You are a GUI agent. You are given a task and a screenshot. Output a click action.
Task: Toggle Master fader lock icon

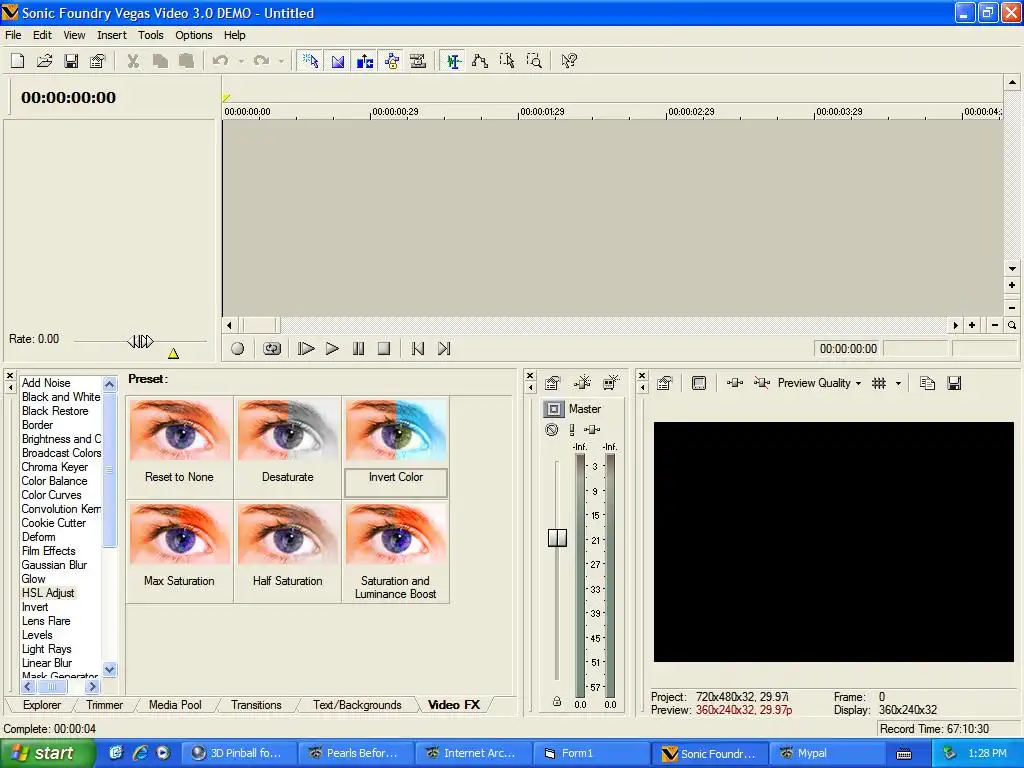(556, 701)
